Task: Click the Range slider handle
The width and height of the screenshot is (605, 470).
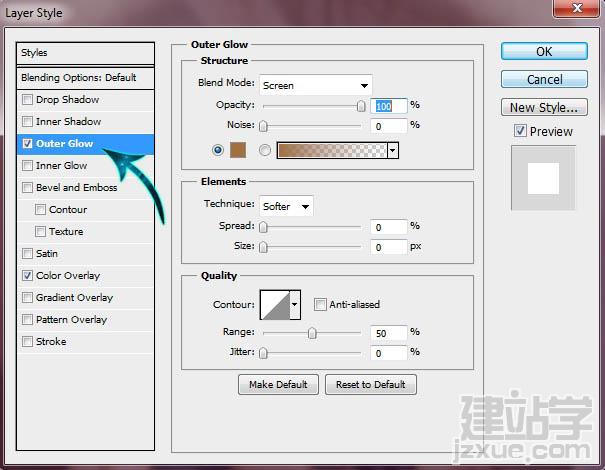Action: click(x=312, y=333)
